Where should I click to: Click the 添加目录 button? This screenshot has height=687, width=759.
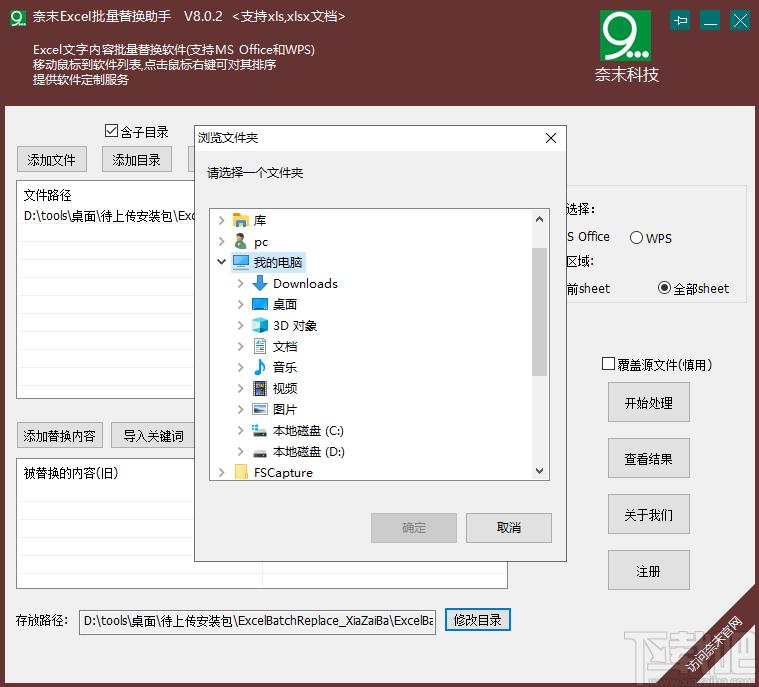click(137, 159)
